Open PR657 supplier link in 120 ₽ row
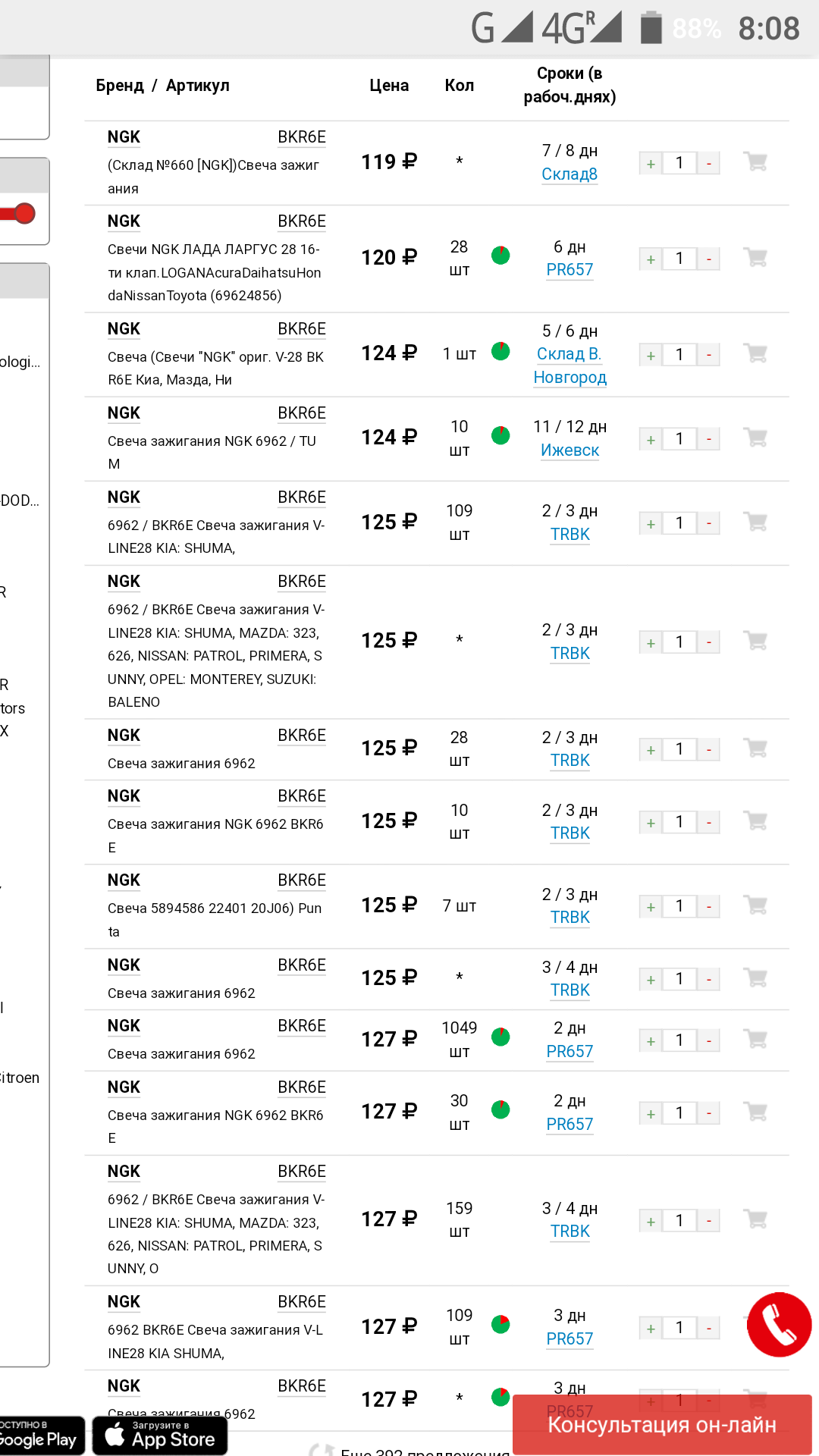 (x=570, y=270)
